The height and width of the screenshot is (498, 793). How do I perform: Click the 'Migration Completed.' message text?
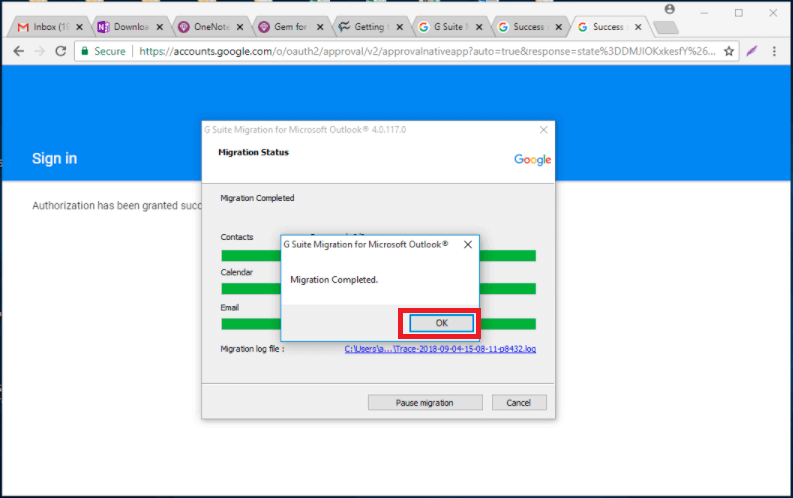pyautogui.click(x=334, y=280)
